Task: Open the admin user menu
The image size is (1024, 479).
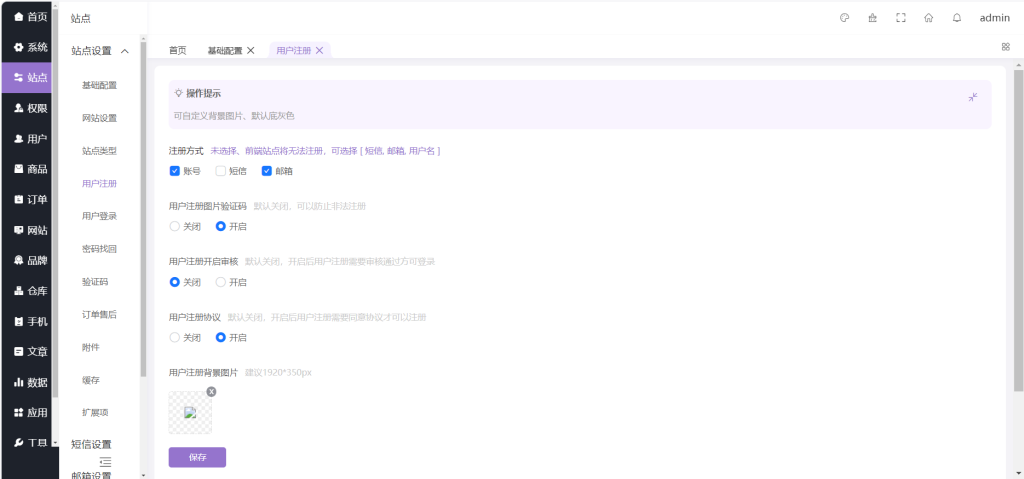Action: pyautogui.click(x=995, y=18)
